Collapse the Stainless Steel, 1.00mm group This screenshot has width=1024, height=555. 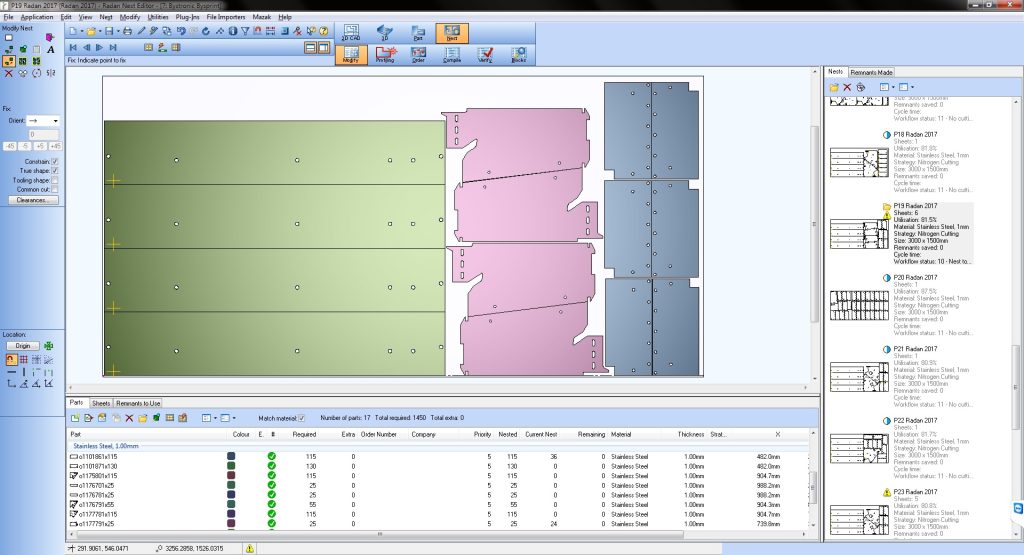pos(105,446)
